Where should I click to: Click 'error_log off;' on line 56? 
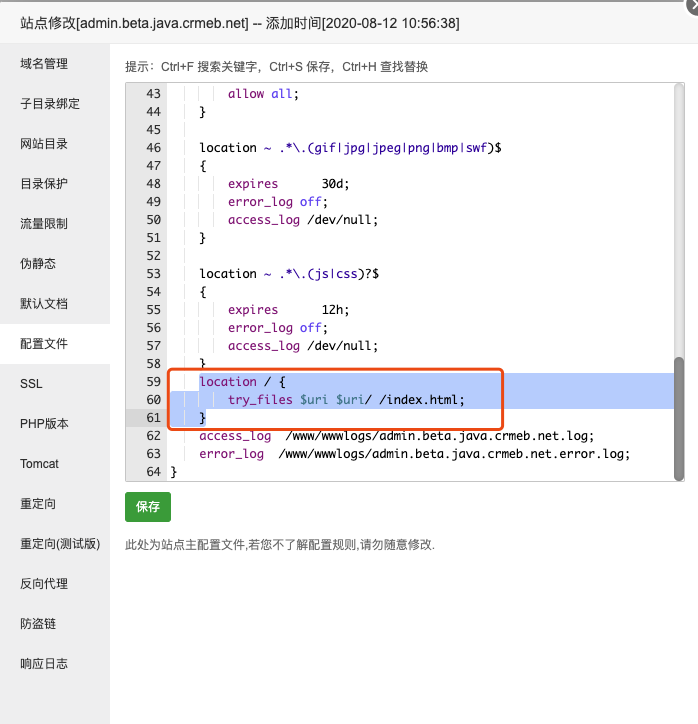[x=277, y=328]
